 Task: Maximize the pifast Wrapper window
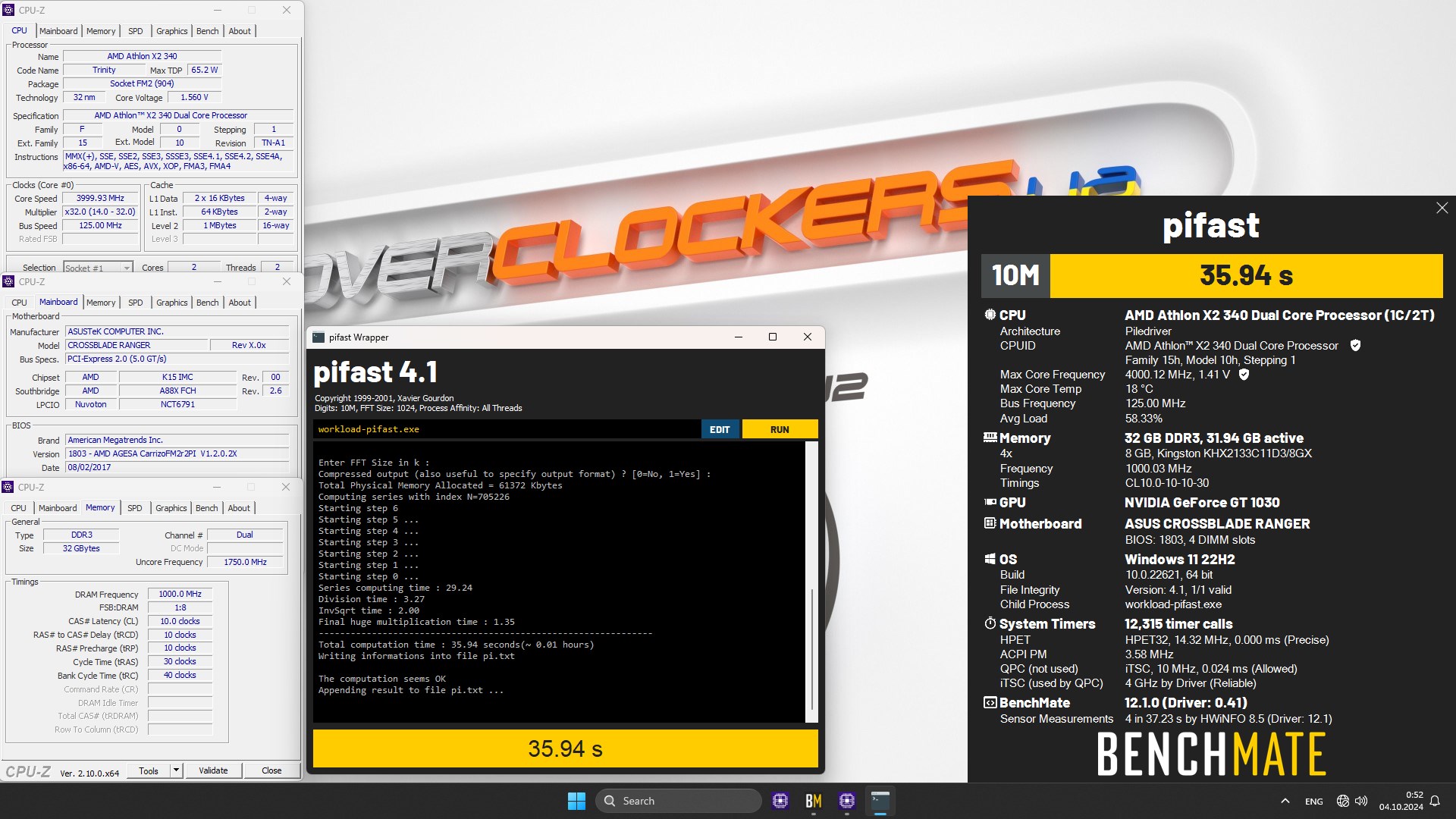pyautogui.click(x=773, y=337)
